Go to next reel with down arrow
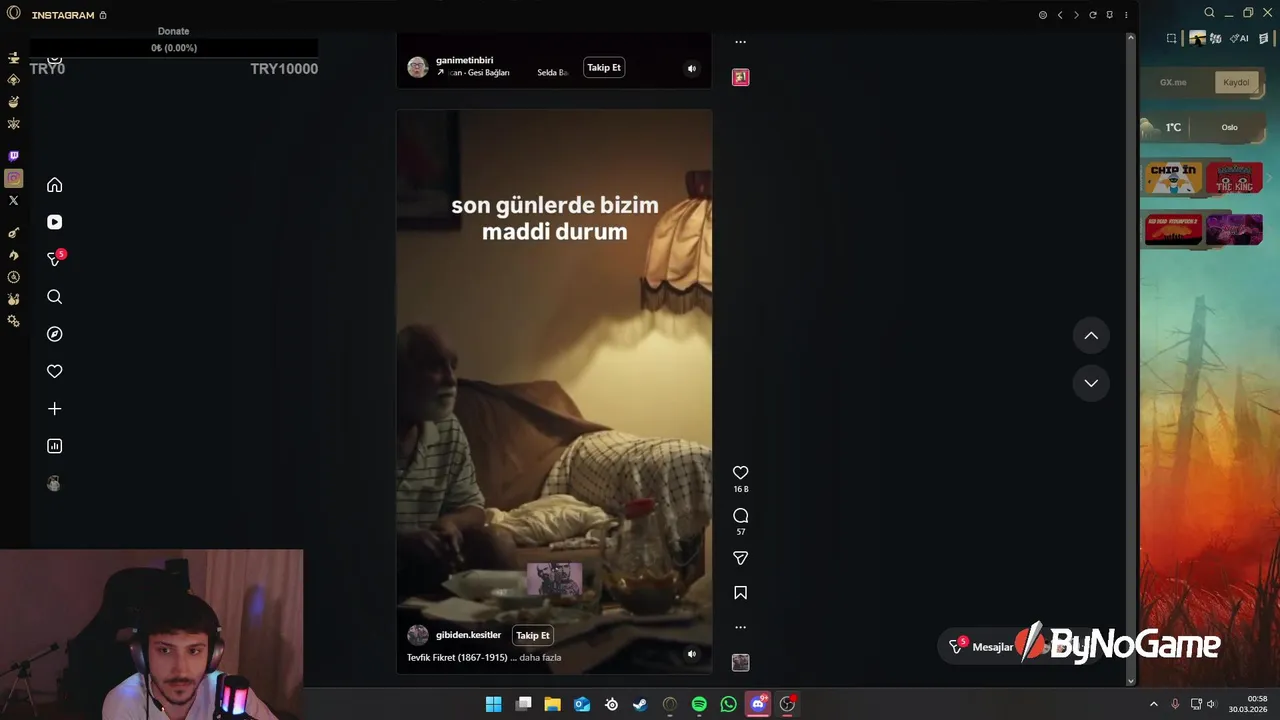Image resolution: width=1280 pixels, height=720 pixels. click(1091, 383)
